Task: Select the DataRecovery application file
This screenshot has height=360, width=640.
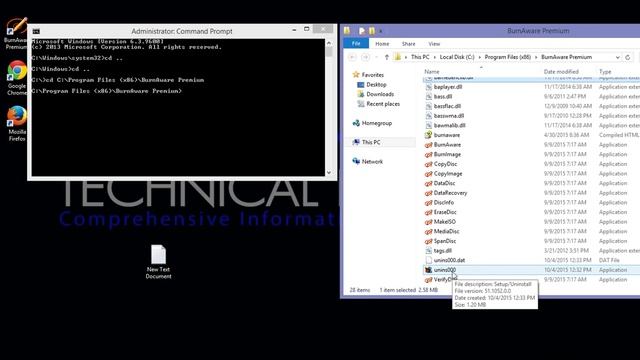Action: click(450, 193)
